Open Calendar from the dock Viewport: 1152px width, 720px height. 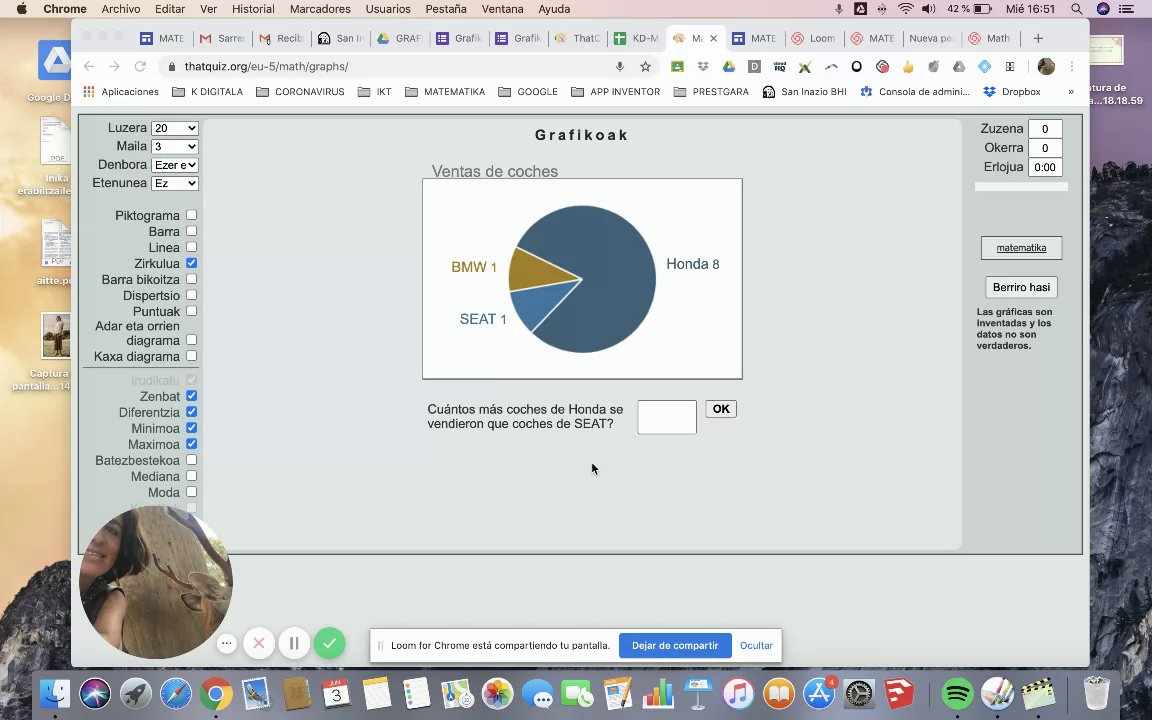tap(336, 694)
